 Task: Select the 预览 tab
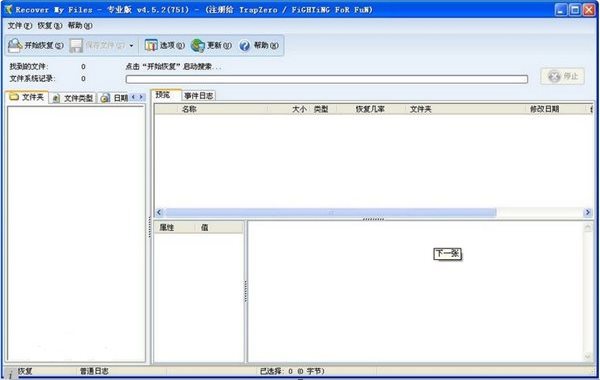pos(165,95)
